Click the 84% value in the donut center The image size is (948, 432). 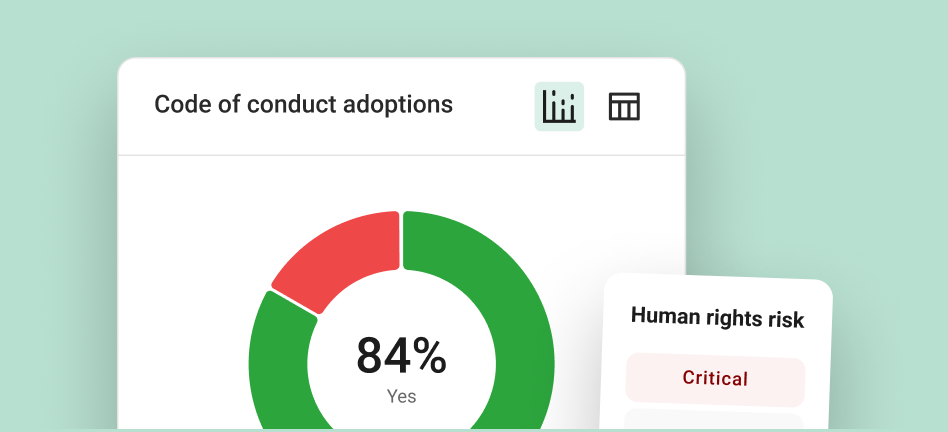coord(401,357)
